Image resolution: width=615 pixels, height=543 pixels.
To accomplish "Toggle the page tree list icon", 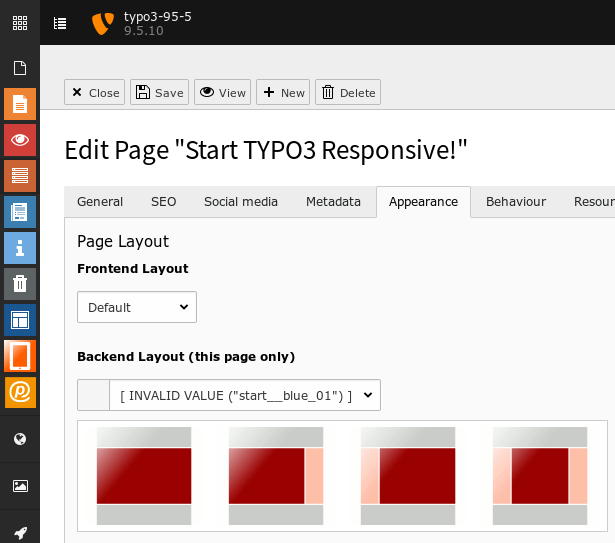I will tap(60, 23).
